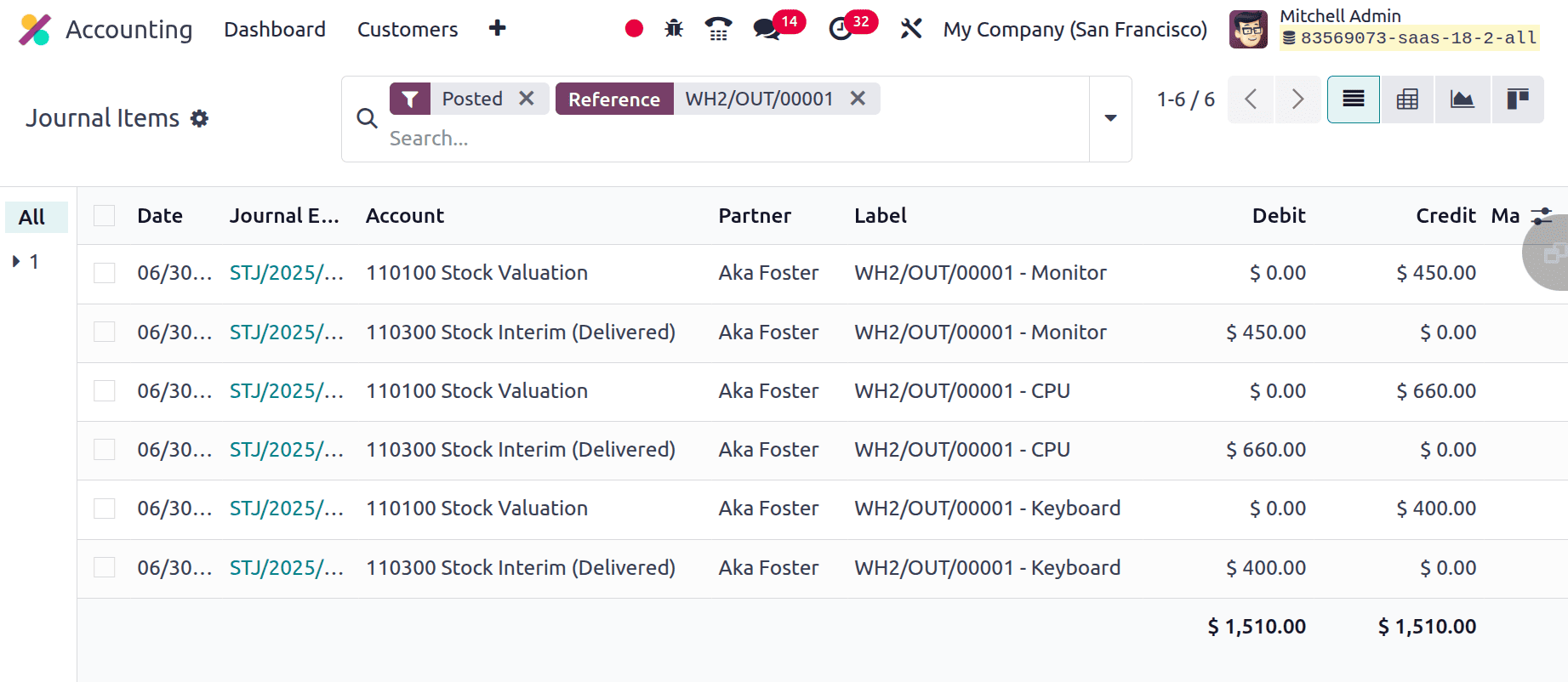Open STJ/2025 entry link for CPU valuation row
1568x682 pixels.
pos(287,390)
